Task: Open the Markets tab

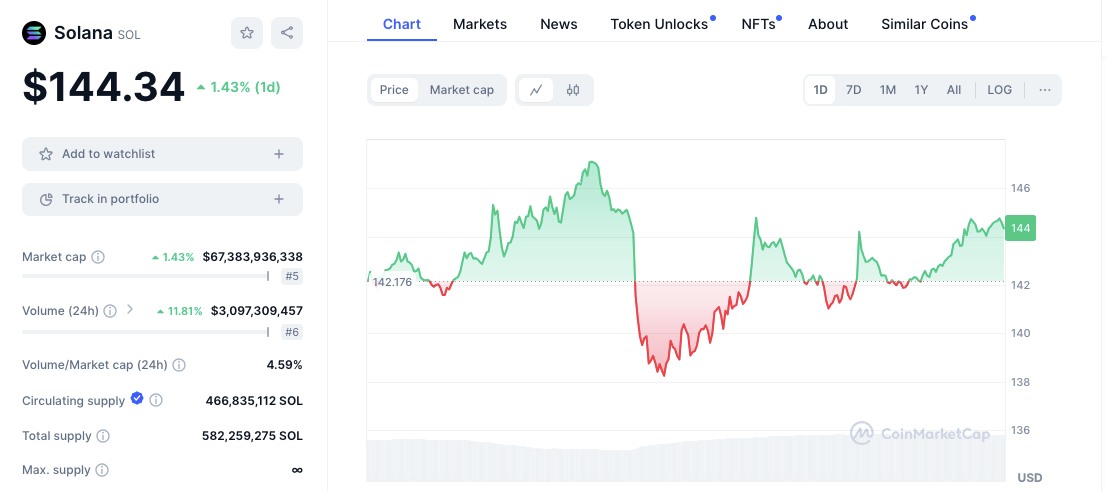Action: click(480, 24)
